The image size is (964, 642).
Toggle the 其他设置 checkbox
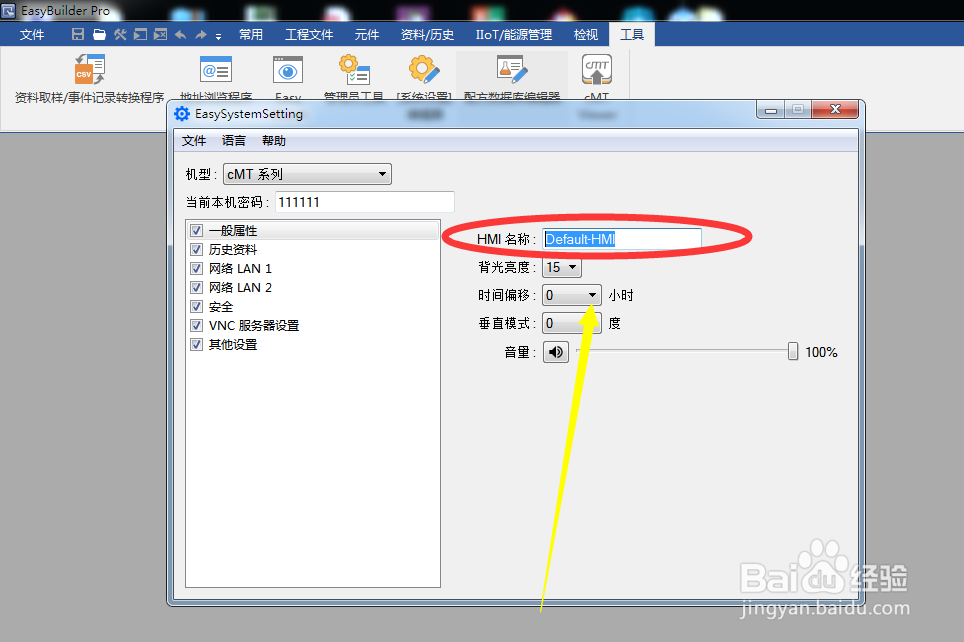(x=196, y=344)
